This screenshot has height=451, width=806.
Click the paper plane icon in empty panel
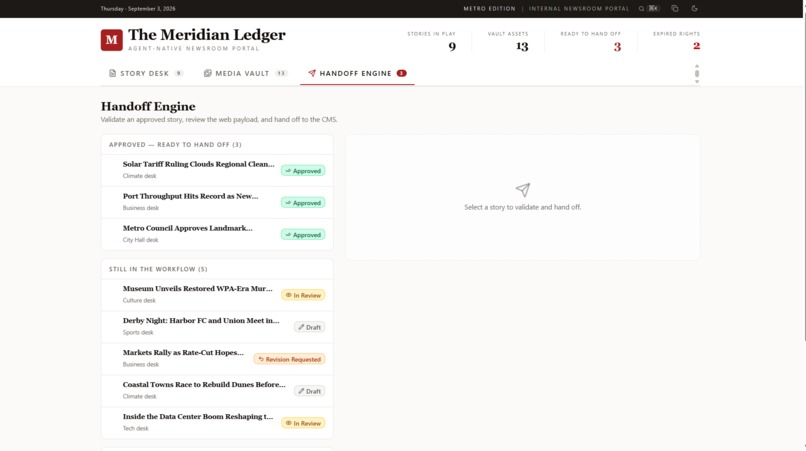523,190
